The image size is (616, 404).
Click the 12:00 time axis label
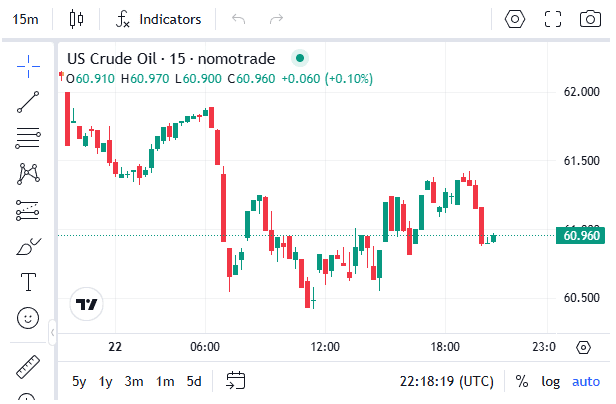coord(325,347)
